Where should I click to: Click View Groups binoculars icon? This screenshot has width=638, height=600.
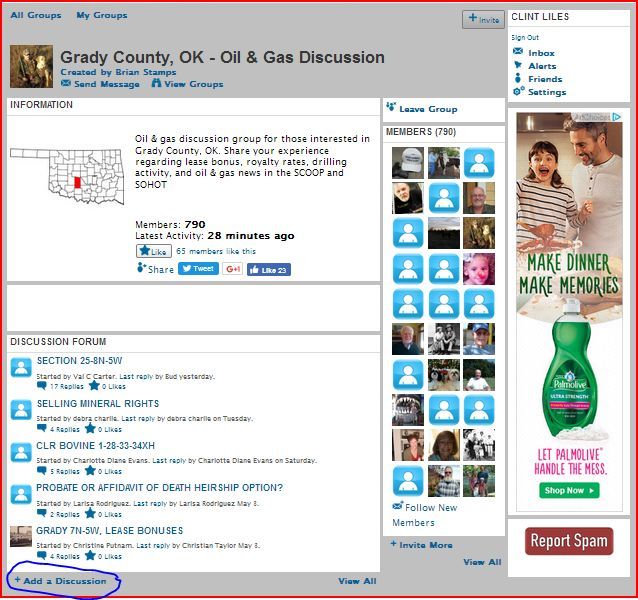pyautogui.click(x=156, y=83)
